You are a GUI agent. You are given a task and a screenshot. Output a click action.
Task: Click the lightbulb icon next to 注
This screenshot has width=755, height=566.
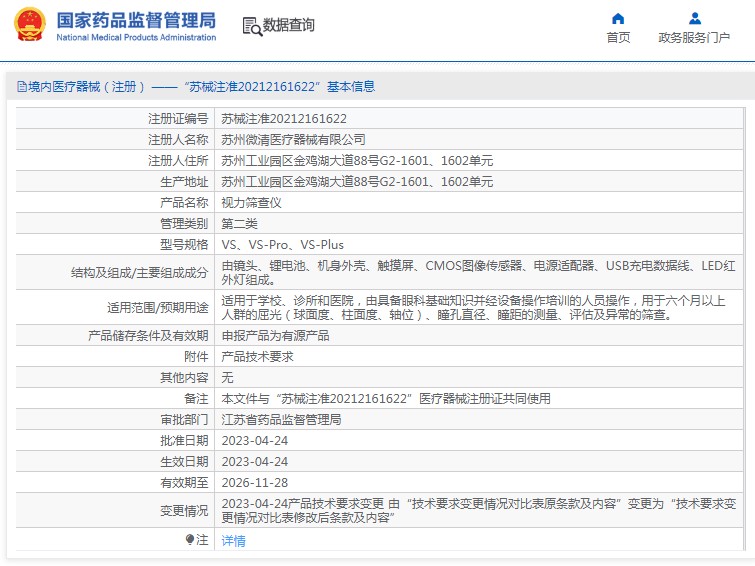[x=190, y=540]
